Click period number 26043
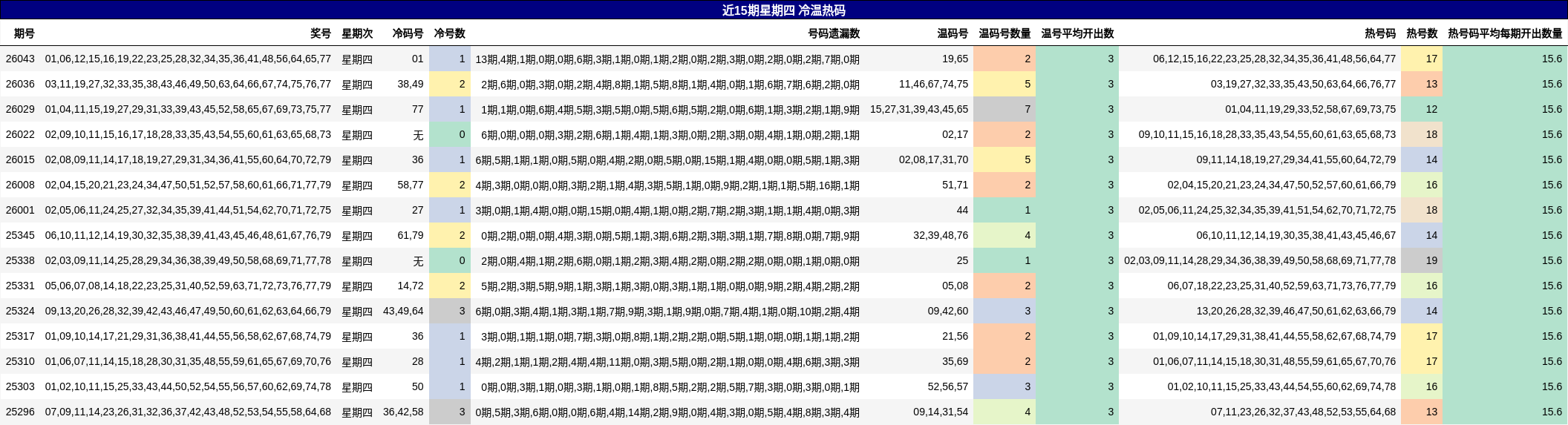This screenshot has height=425, width=1568. 20,59
